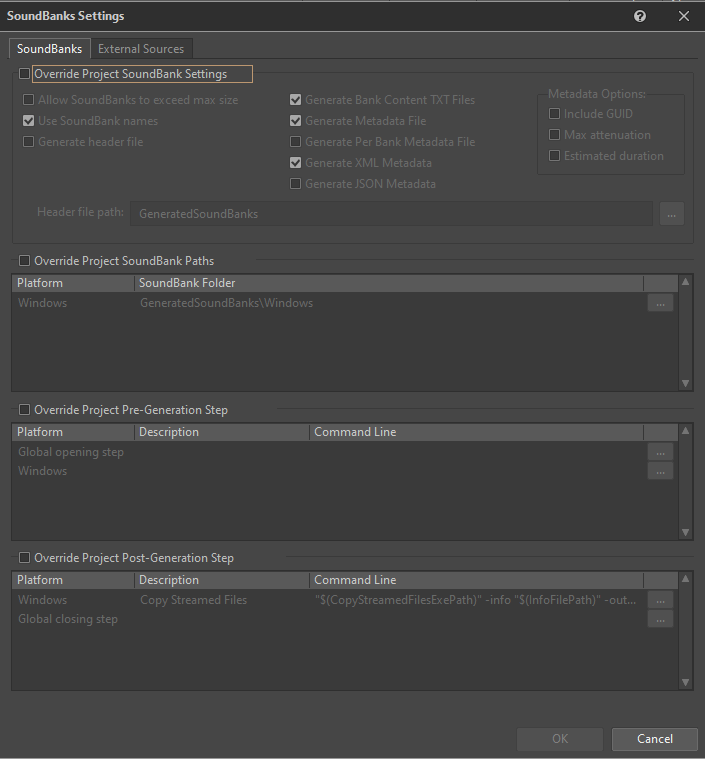Cancel the SoundBanks Settings dialog
Screen dimensions: 705x759
tap(655, 739)
